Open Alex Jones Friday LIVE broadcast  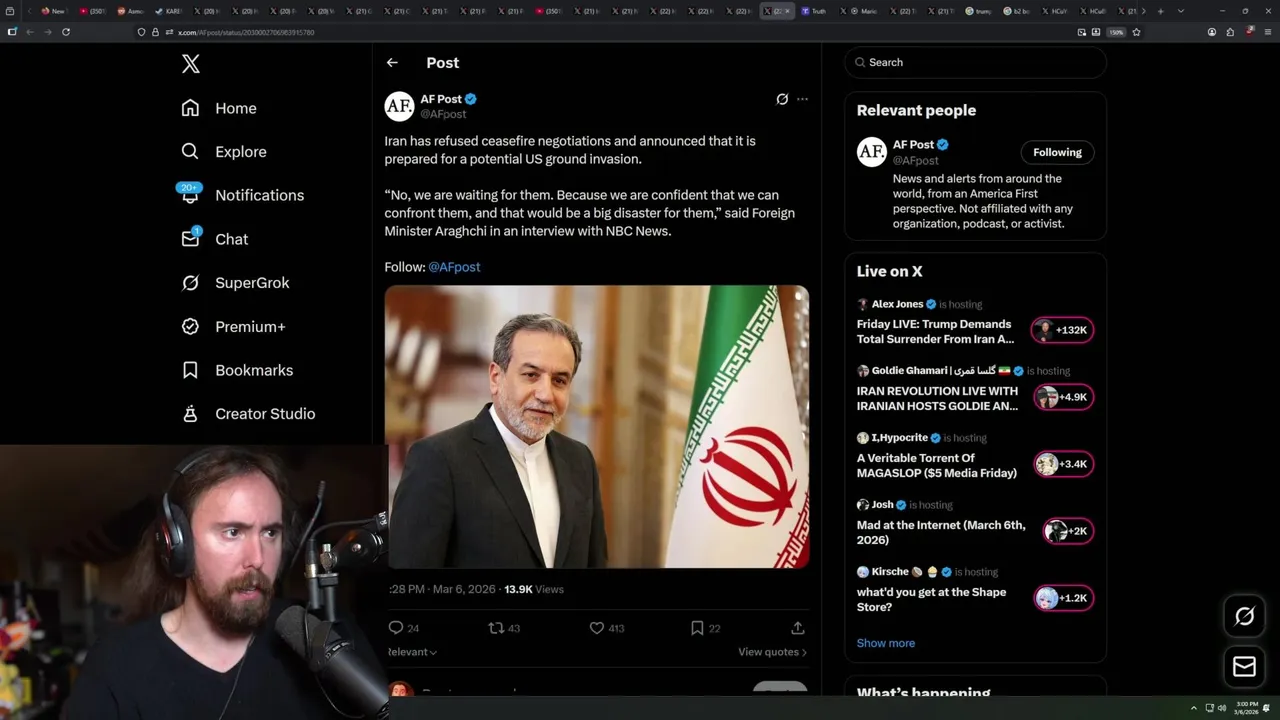pyautogui.click(x=935, y=332)
